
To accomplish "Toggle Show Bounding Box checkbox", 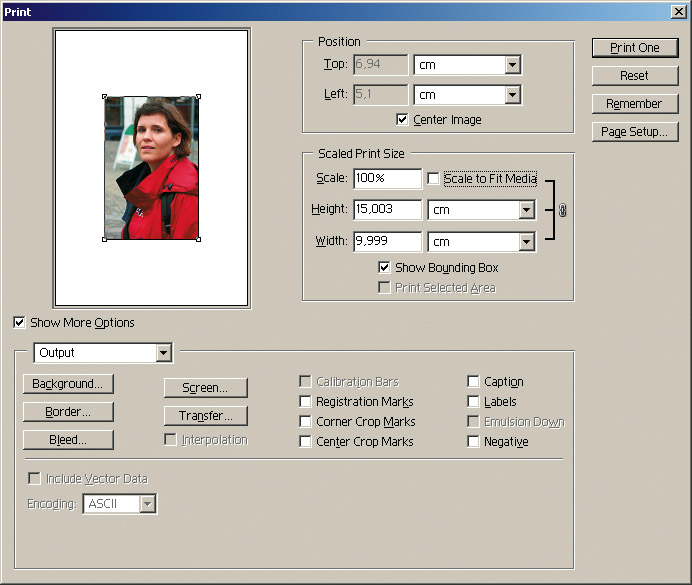I will click(384, 267).
